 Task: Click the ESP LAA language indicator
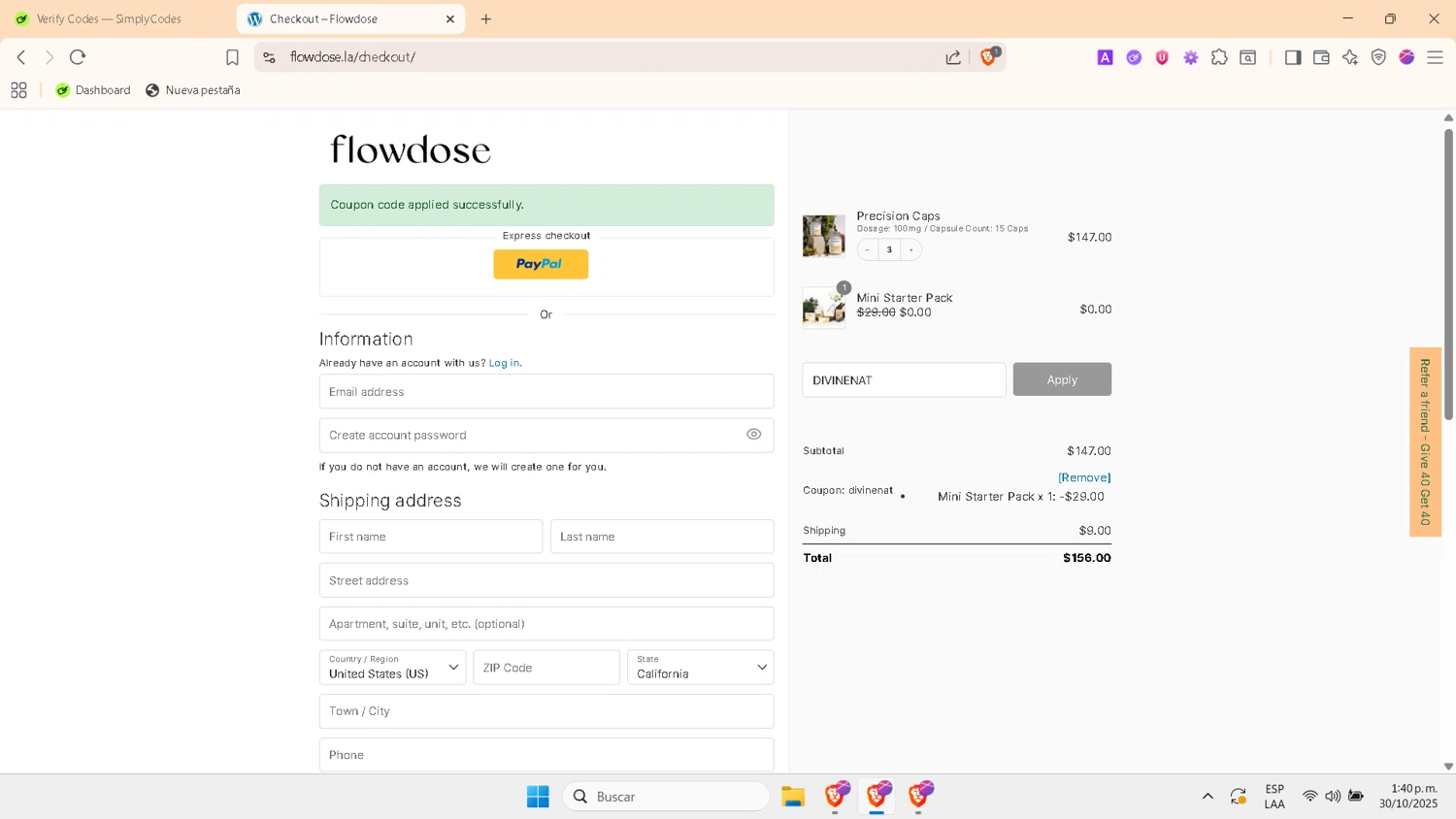coord(1274,797)
